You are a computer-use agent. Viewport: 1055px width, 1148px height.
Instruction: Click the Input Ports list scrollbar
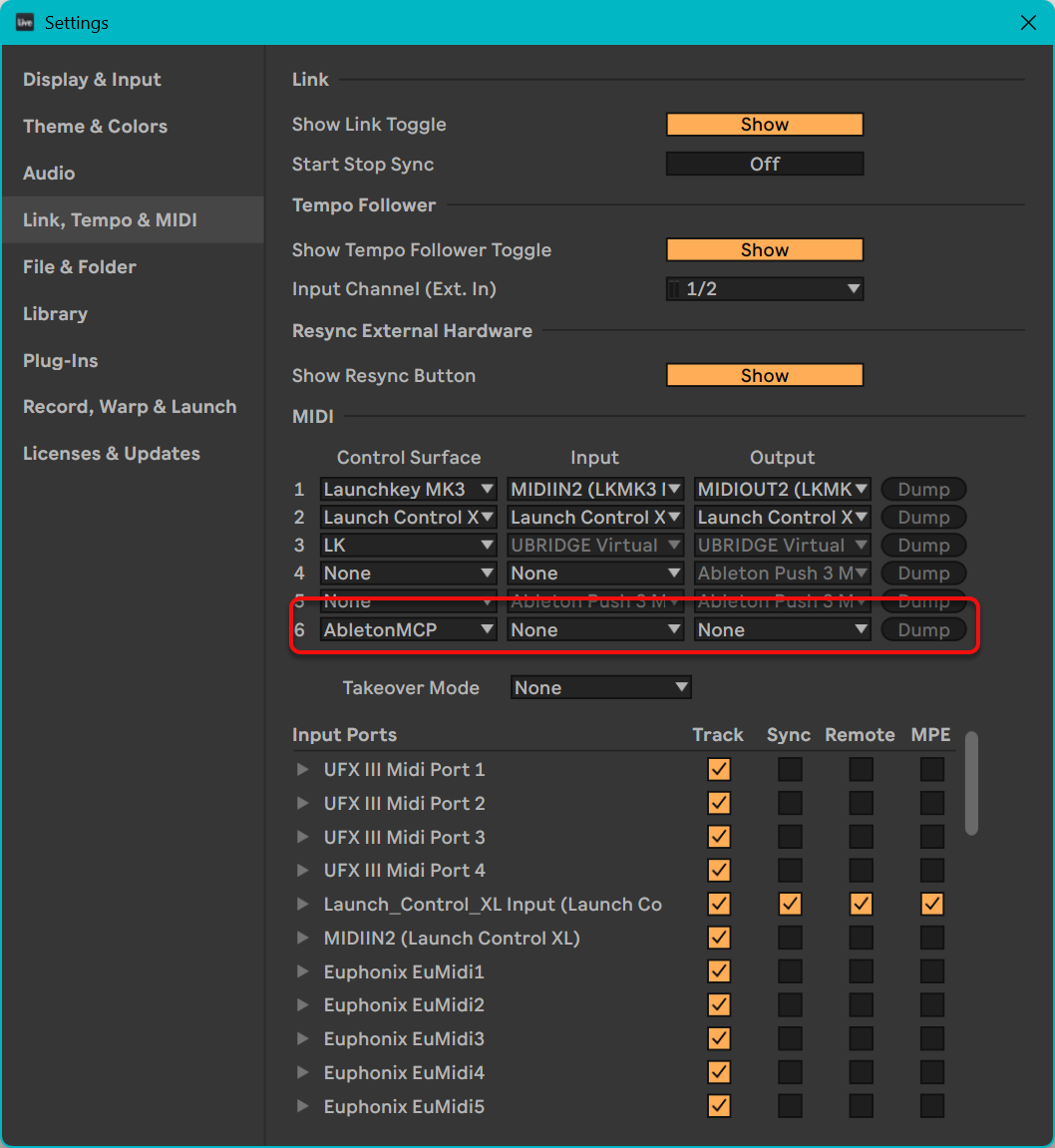[x=971, y=783]
